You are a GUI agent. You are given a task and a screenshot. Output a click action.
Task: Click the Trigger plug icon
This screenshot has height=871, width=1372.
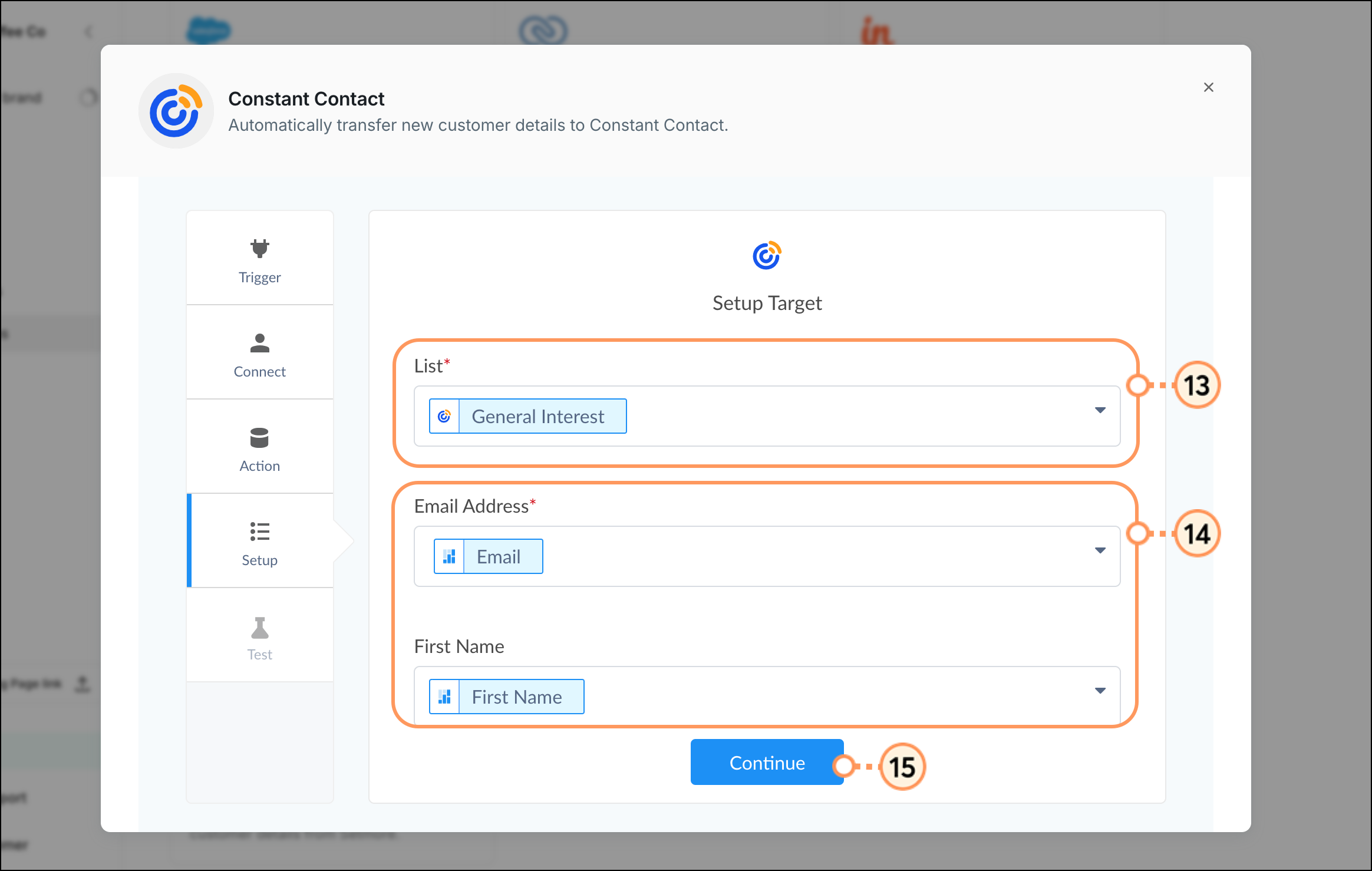(x=259, y=248)
